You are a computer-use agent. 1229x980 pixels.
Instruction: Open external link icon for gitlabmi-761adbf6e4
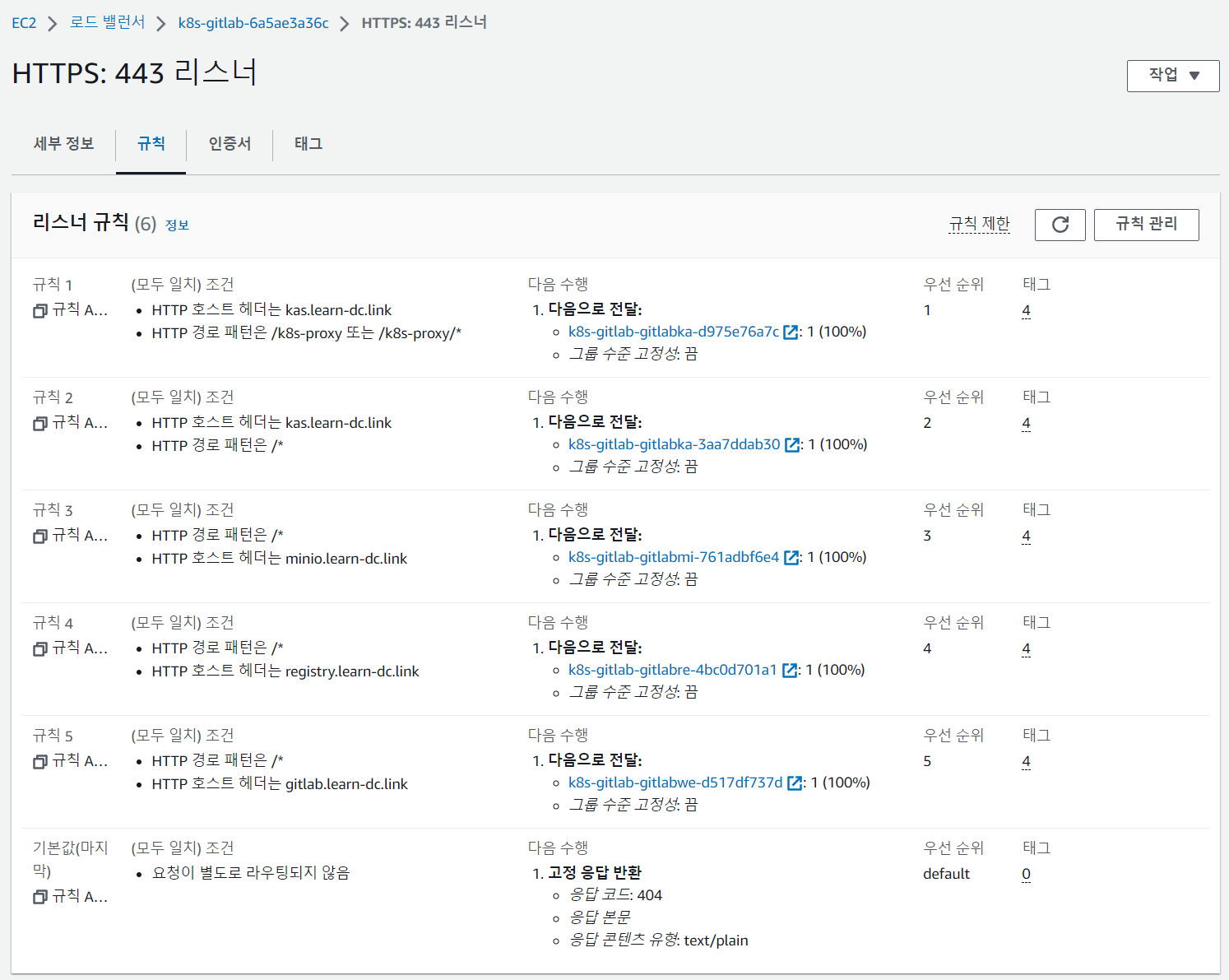(791, 558)
